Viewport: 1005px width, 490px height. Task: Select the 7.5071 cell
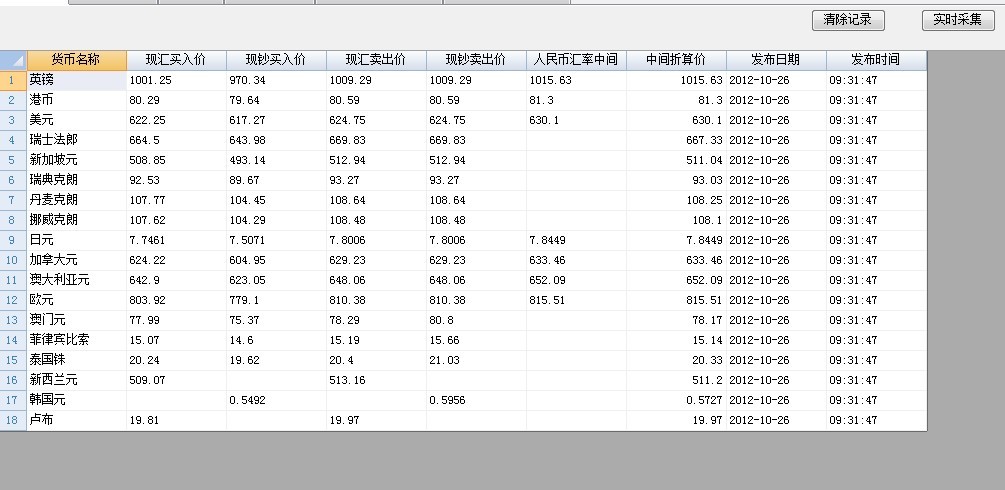276,240
